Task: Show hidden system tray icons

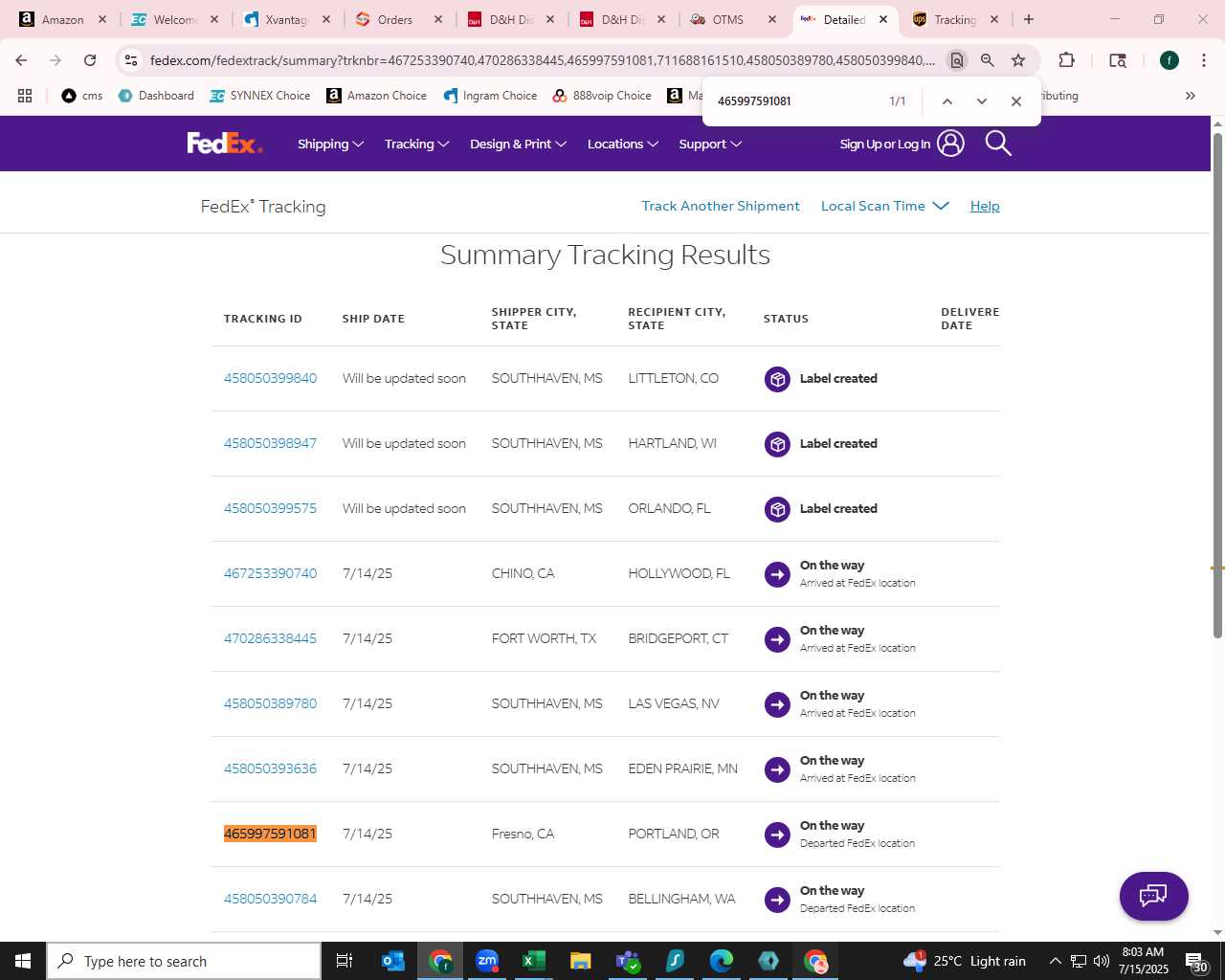Action: pyautogui.click(x=1055, y=961)
